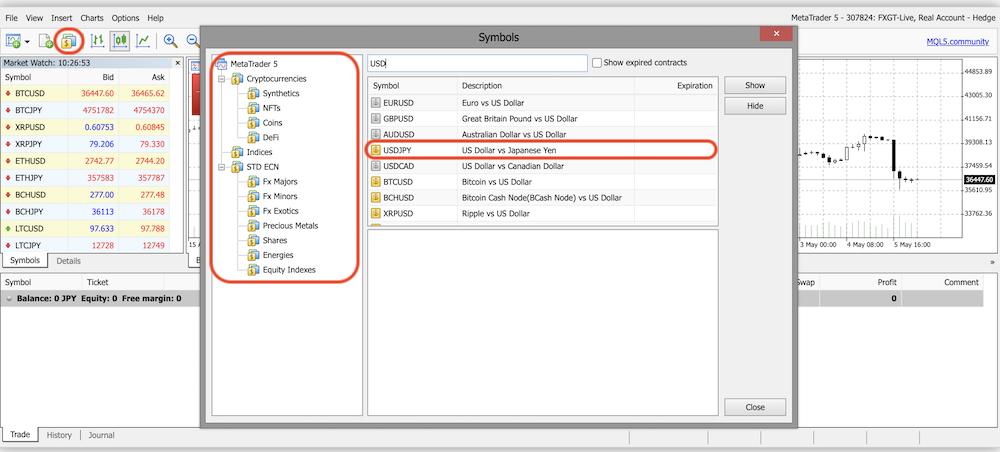Select XRPJPY row in Market Watch
The image size is (1000, 452).
click(x=85, y=144)
